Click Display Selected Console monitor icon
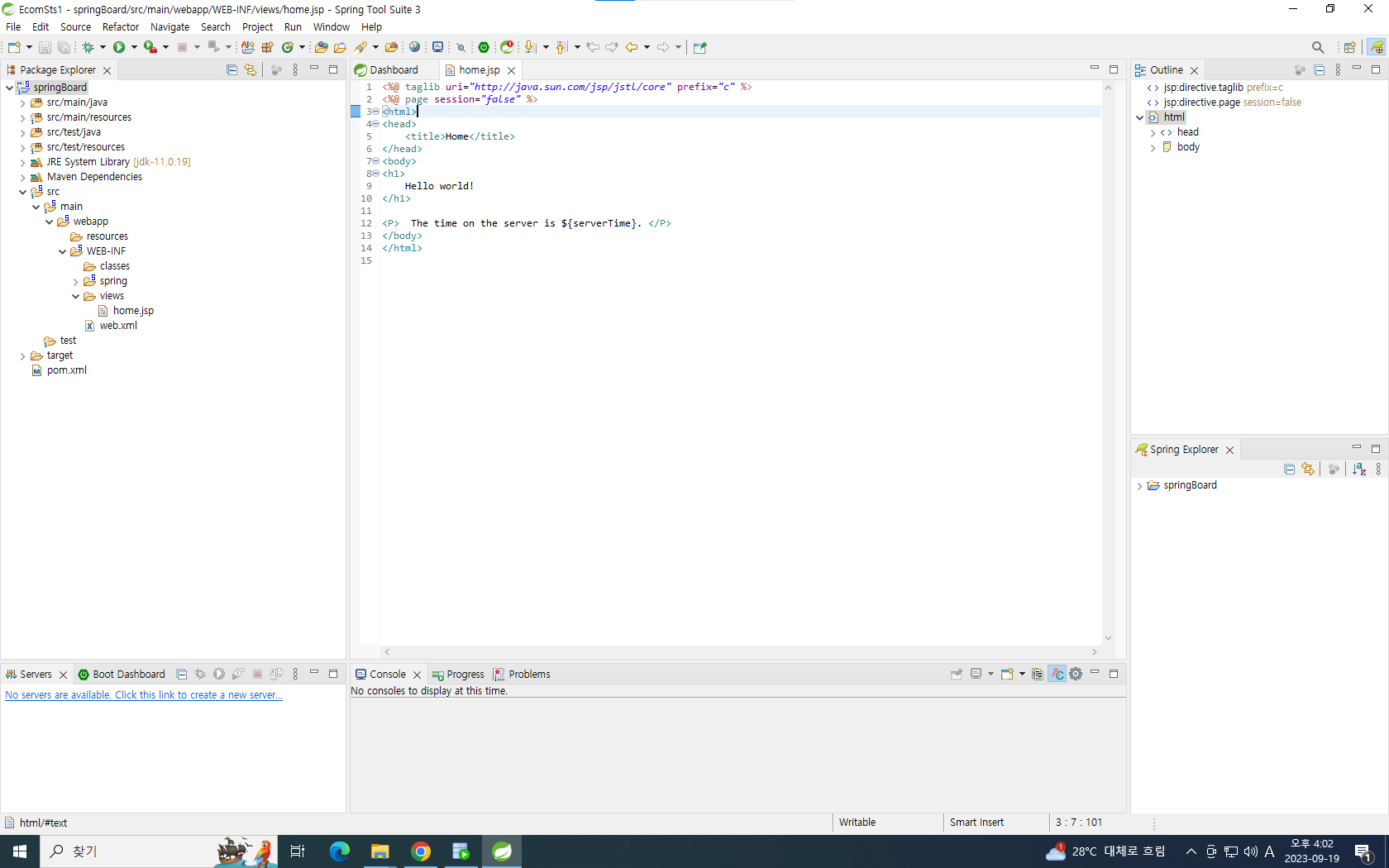 976,674
